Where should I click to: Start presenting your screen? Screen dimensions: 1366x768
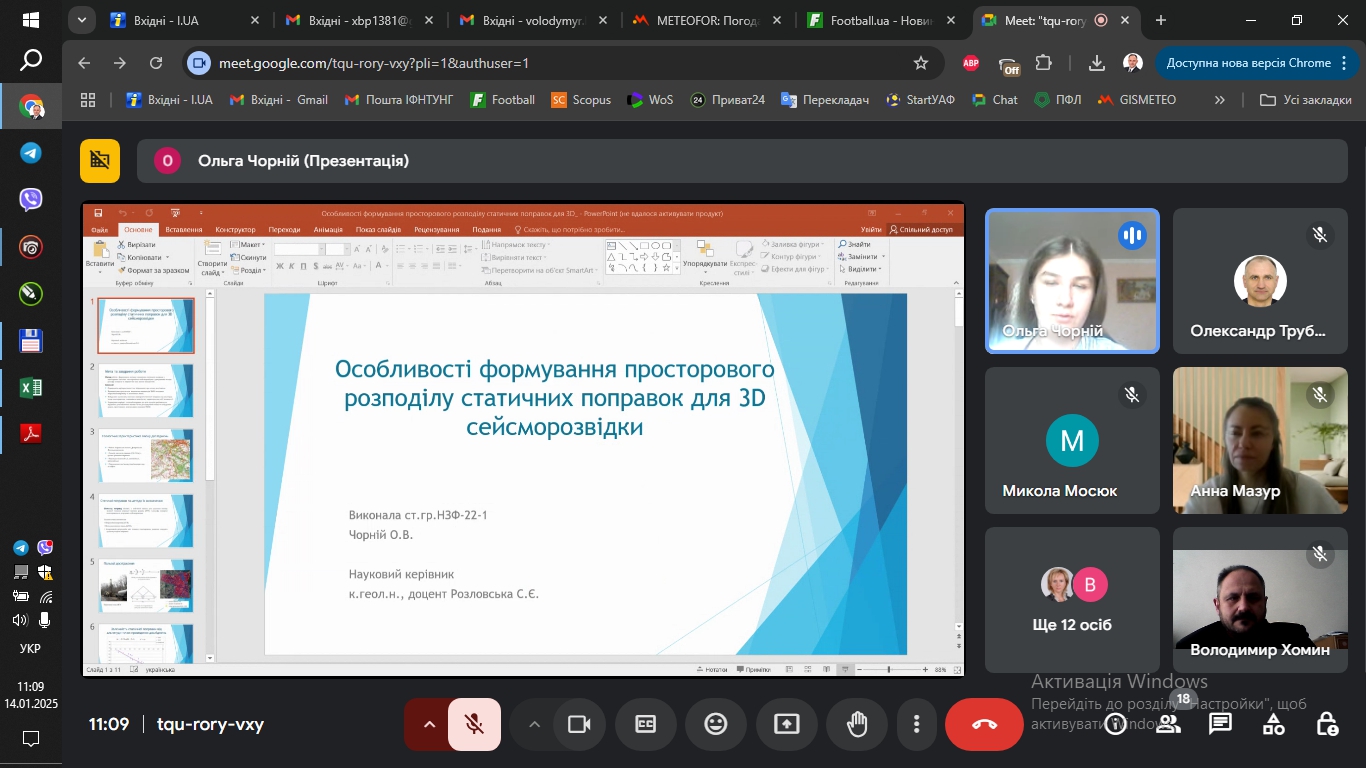pyautogui.click(x=786, y=723)
